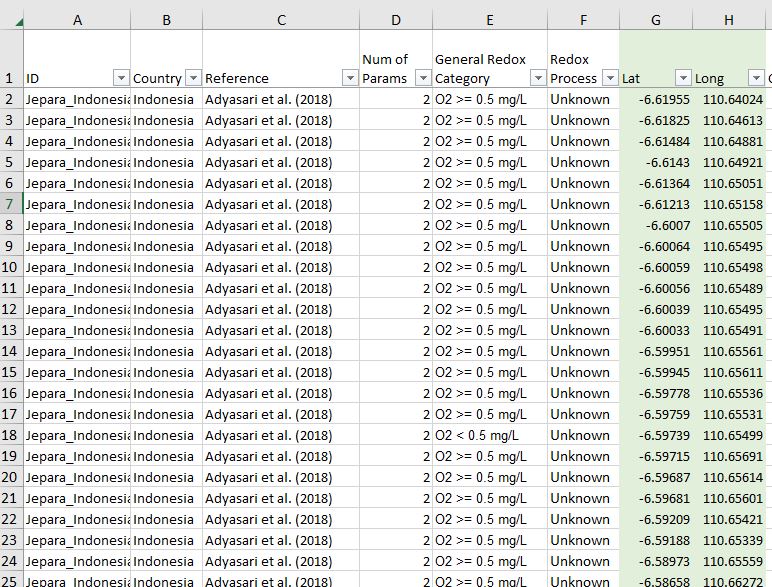The image size is (772, 587).
Task: Click O2 >= 0.5 mg/L cell in row 3
Action: tap(490, 121)
